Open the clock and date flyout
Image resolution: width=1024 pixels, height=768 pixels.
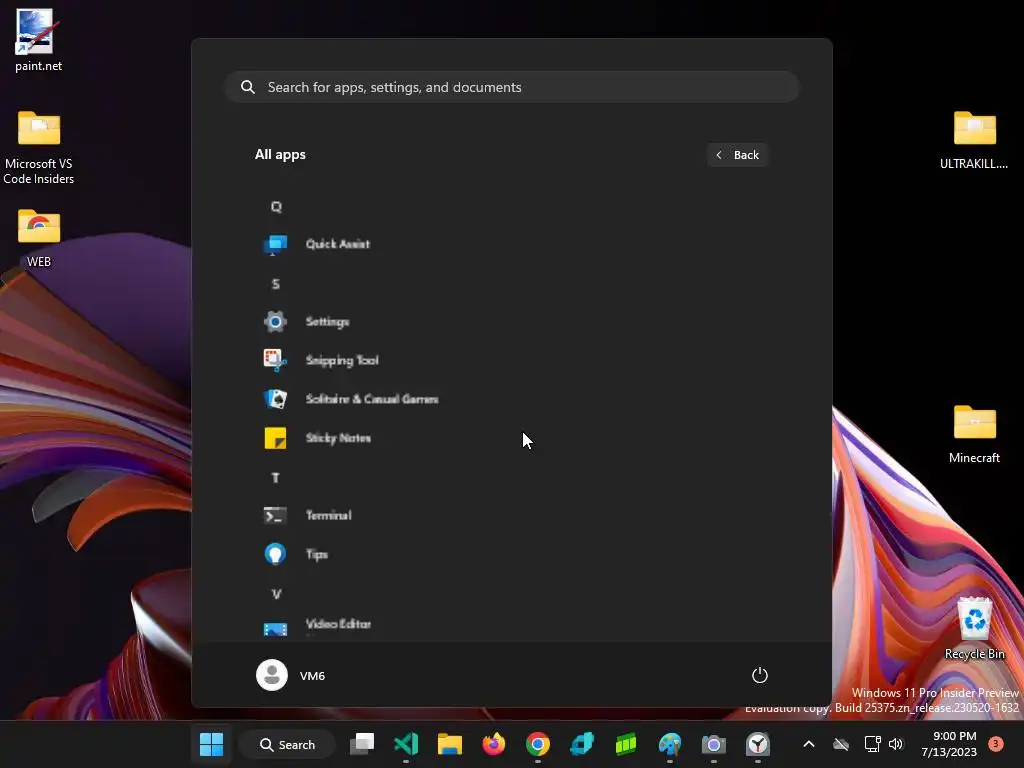[x=949, y=744]
